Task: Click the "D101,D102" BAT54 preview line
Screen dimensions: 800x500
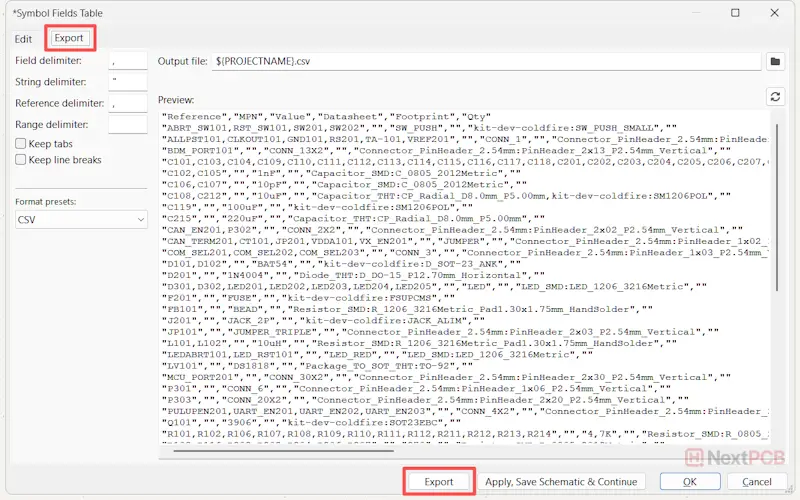Action: [341, 264]
